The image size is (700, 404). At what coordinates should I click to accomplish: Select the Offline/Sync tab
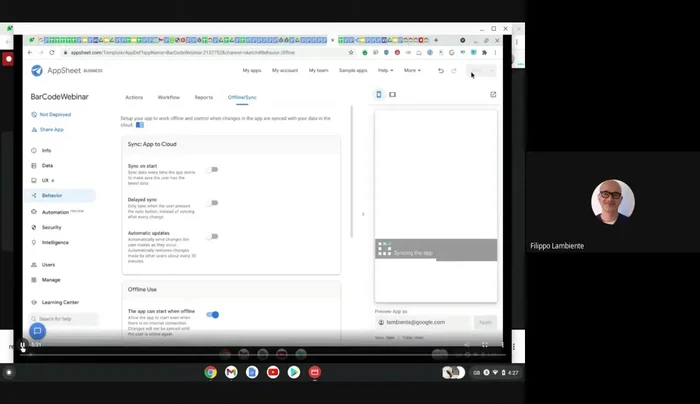[x=242, y=97]
